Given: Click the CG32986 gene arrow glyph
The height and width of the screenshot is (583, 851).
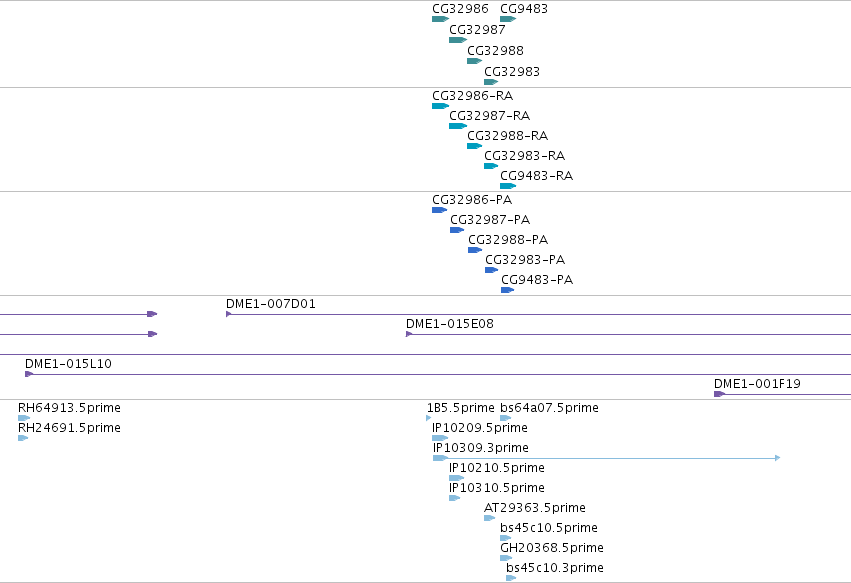Looking at the screenshot, I should click(x=440, y=19).
